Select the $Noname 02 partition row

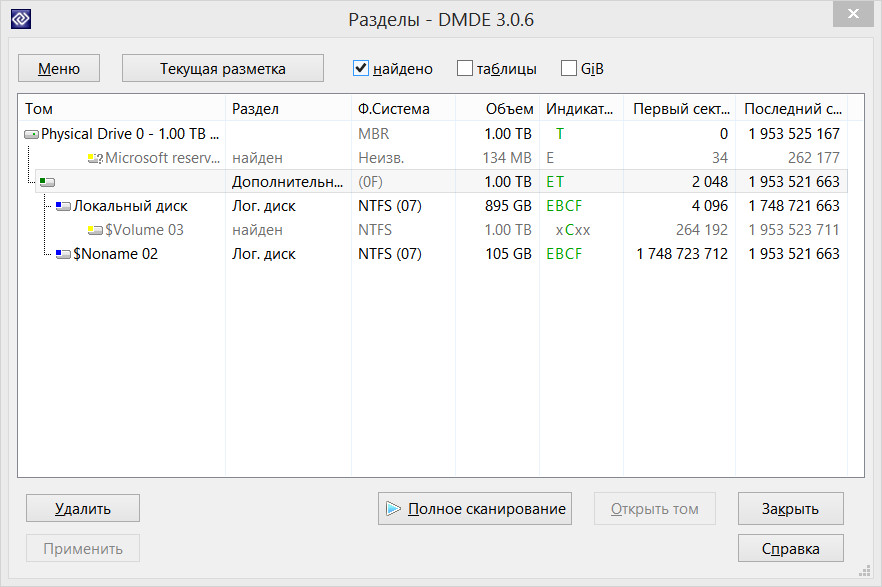click(115, 254)
